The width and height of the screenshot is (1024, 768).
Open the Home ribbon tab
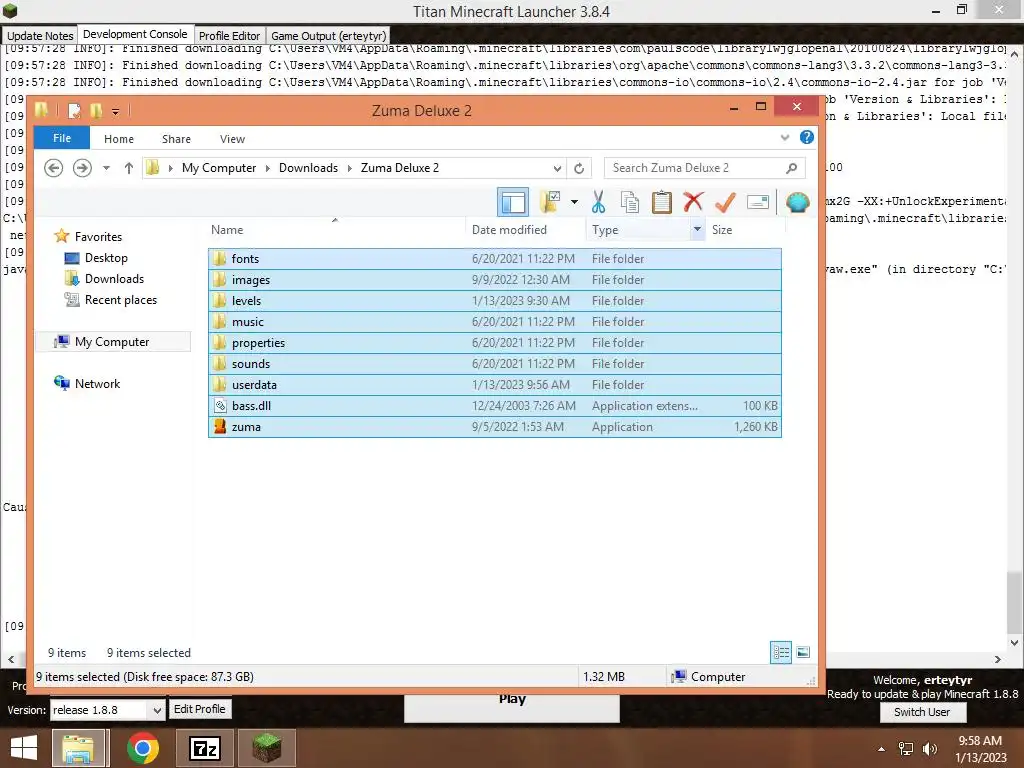[x=119, y=138]
